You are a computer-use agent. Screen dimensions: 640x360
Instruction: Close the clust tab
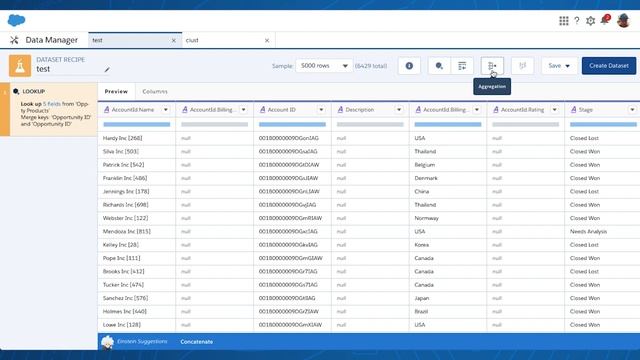tap(267, 40)
